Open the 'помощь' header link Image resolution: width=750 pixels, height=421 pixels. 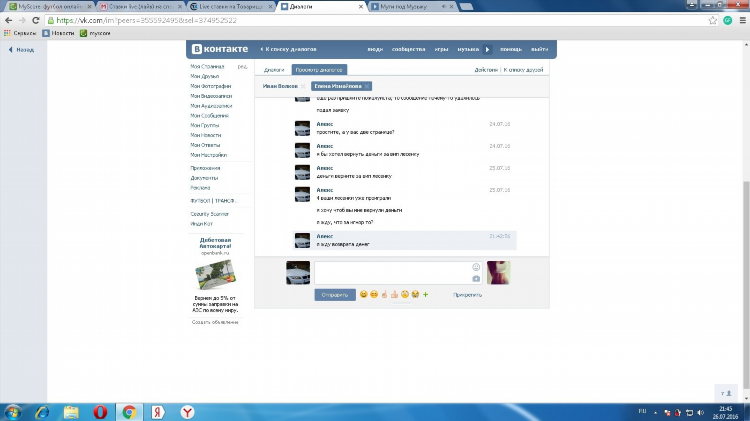(511, 49)
